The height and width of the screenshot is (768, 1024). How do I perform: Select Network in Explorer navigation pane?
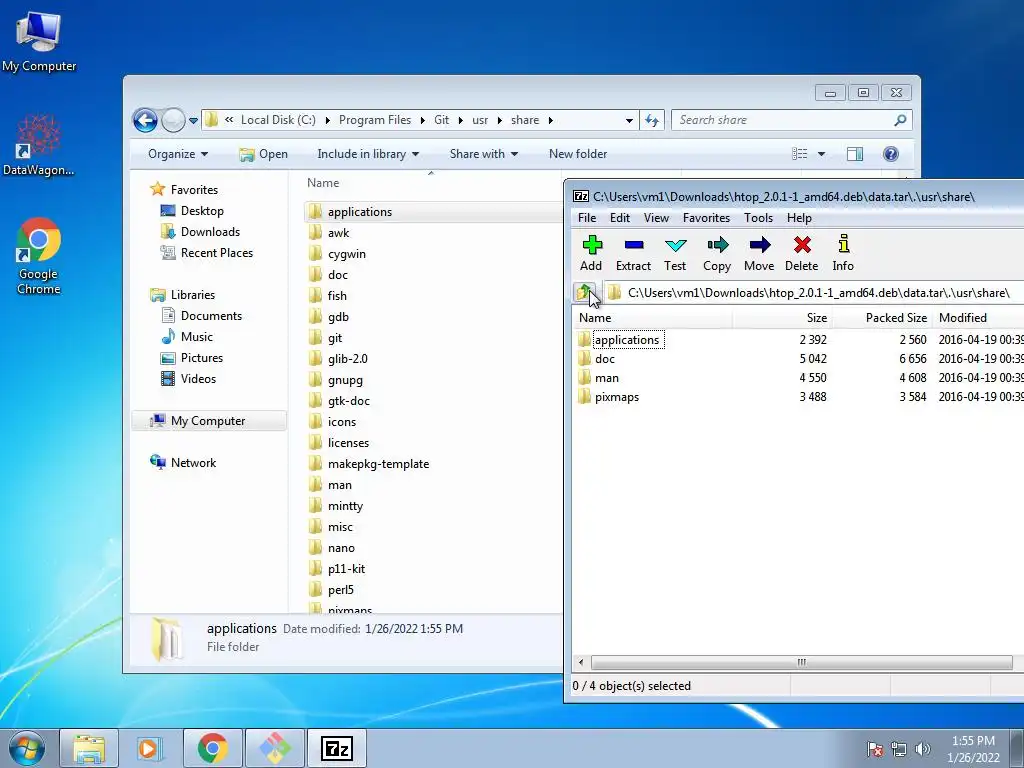click(x=193, y=462)
